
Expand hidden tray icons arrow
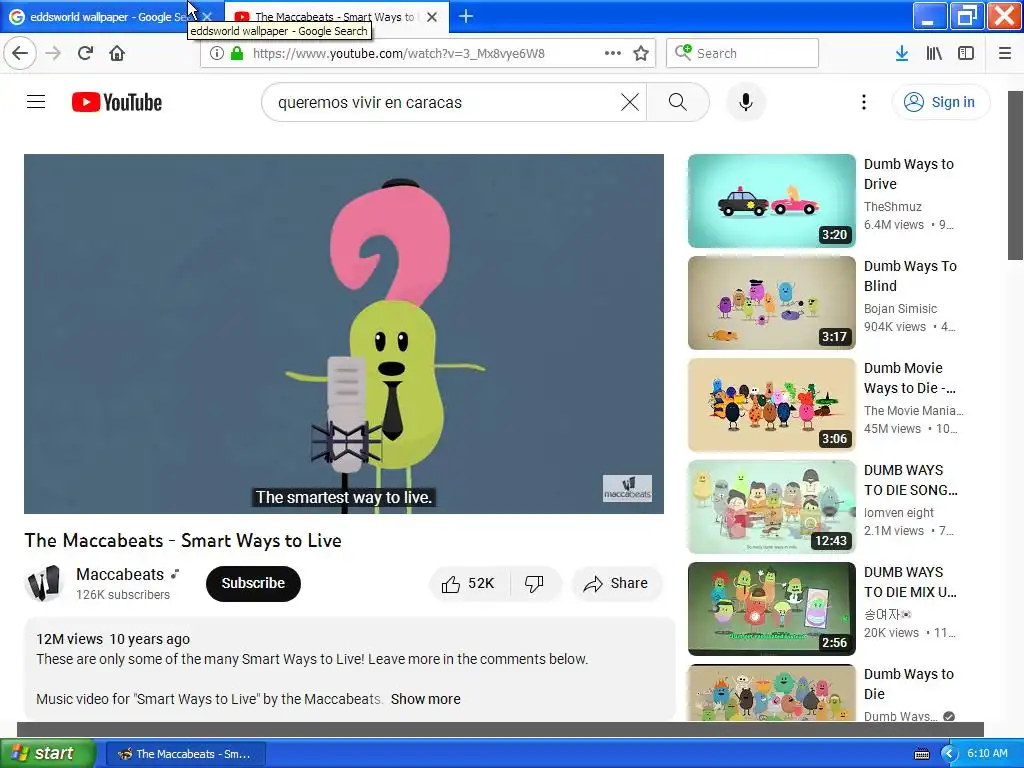pyautogui.click(x=948, y=754)
